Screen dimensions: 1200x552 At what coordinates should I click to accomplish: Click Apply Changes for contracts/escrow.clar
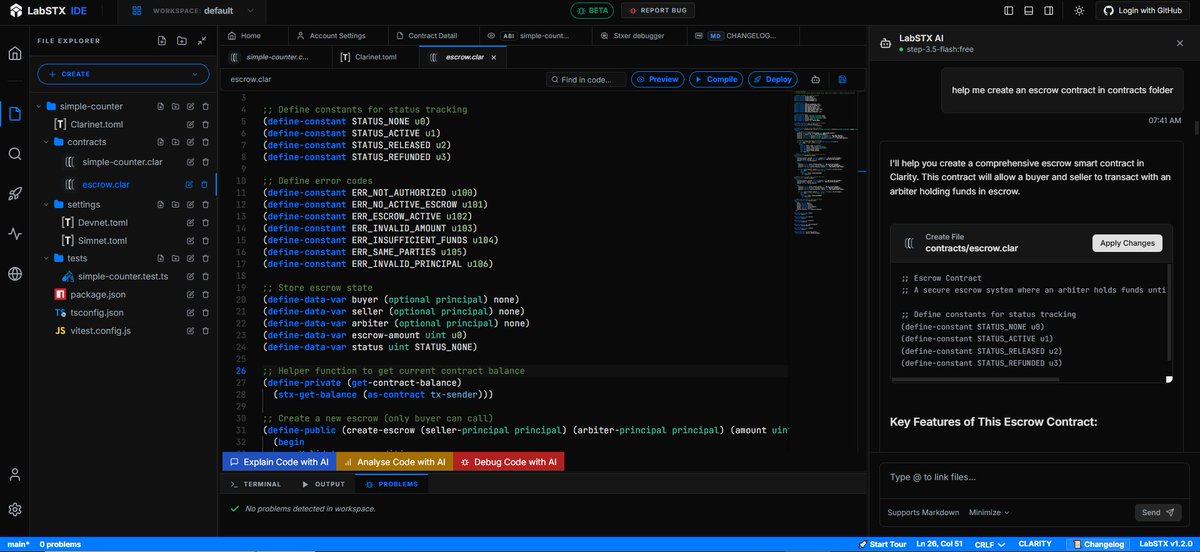click(1127, 243)
